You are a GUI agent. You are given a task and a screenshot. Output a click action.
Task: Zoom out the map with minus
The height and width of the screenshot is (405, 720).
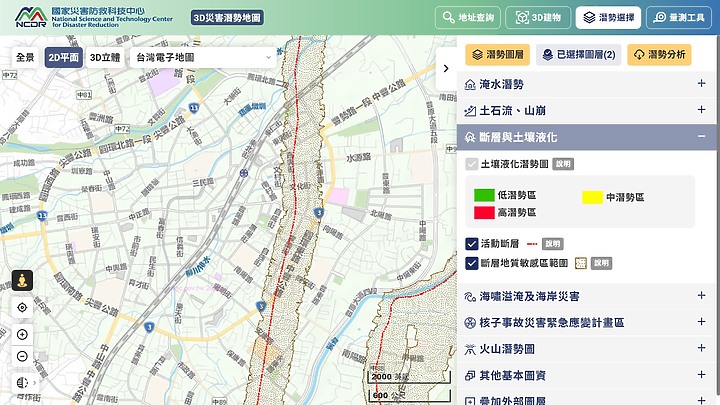[x=22, y=356]
